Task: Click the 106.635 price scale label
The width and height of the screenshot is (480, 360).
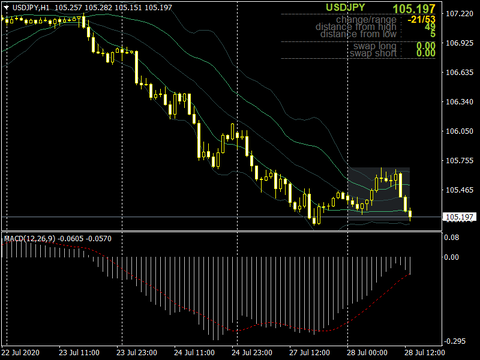Action: 459,72
